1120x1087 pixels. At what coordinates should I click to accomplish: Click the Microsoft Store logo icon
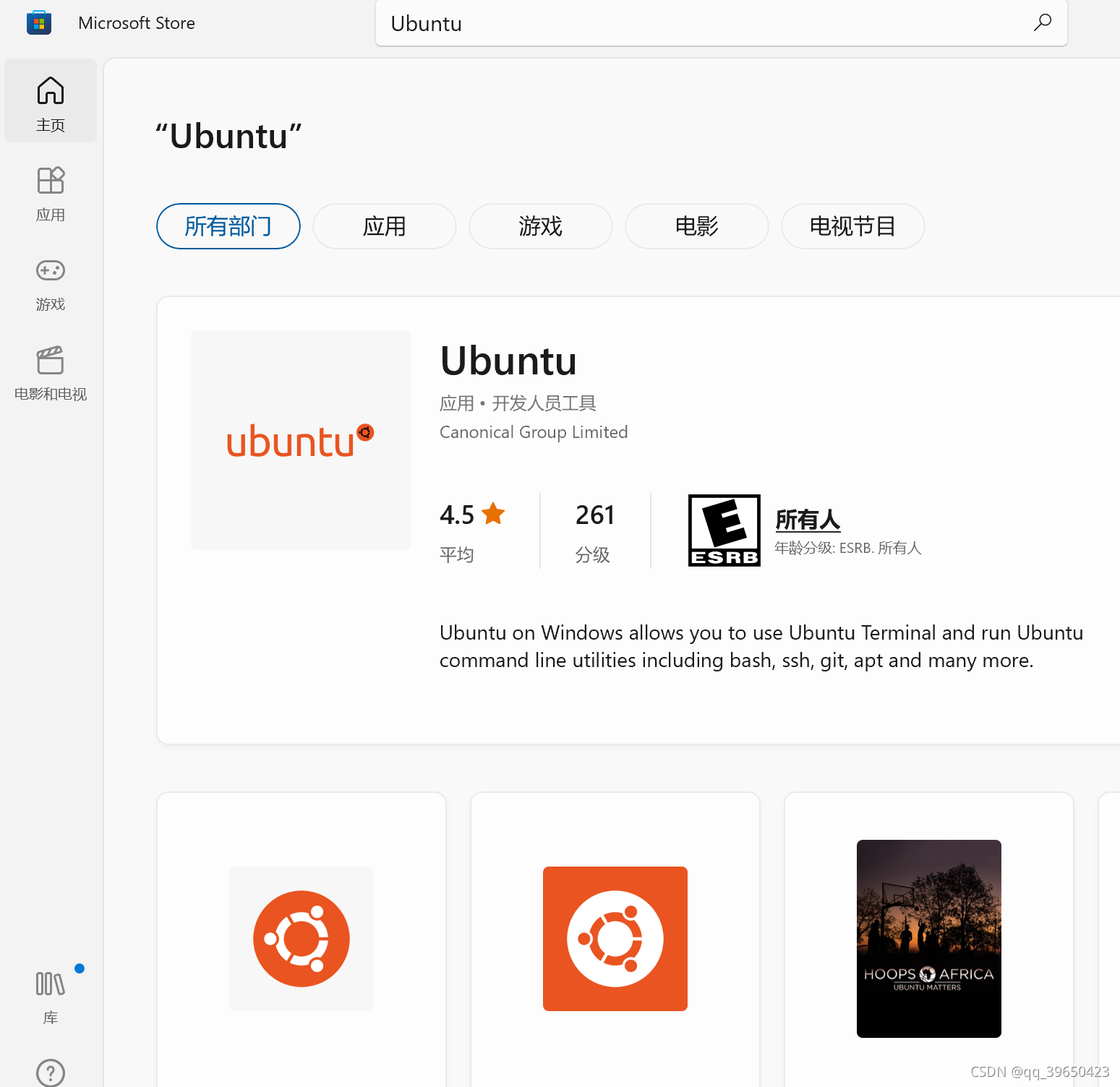39,22
